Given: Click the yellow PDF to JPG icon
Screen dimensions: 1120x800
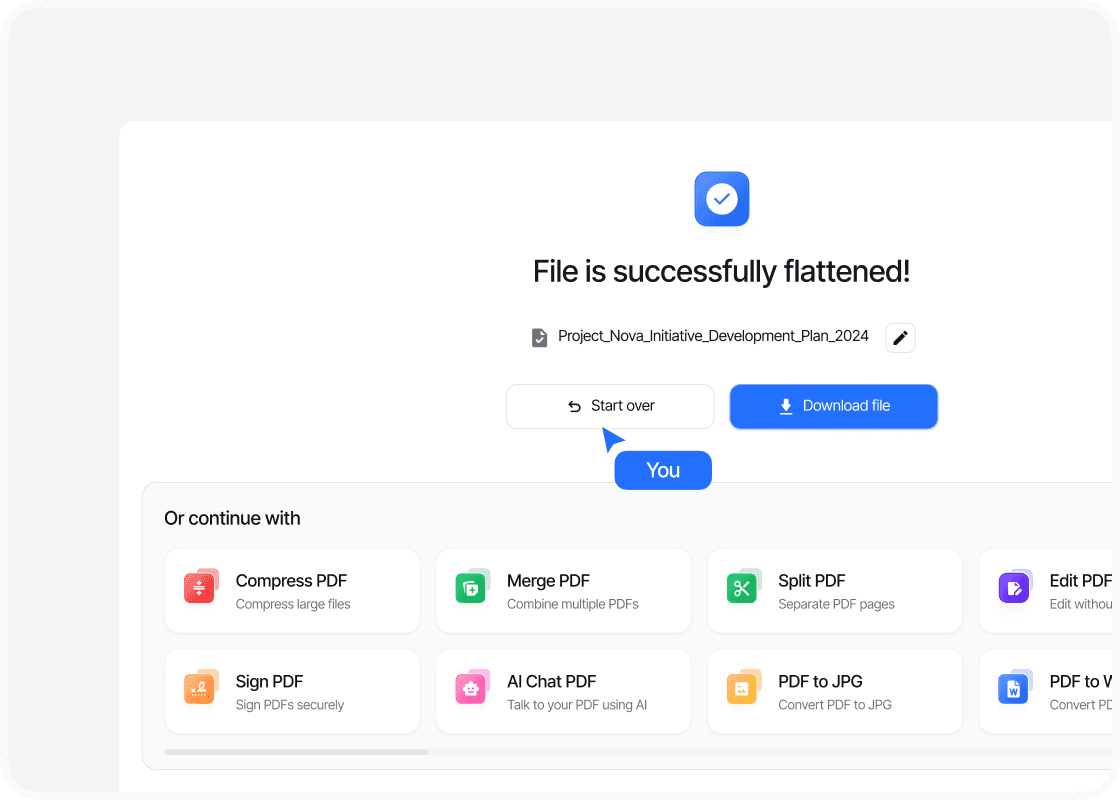Looking at the screenshot, I should click(742, 688).
